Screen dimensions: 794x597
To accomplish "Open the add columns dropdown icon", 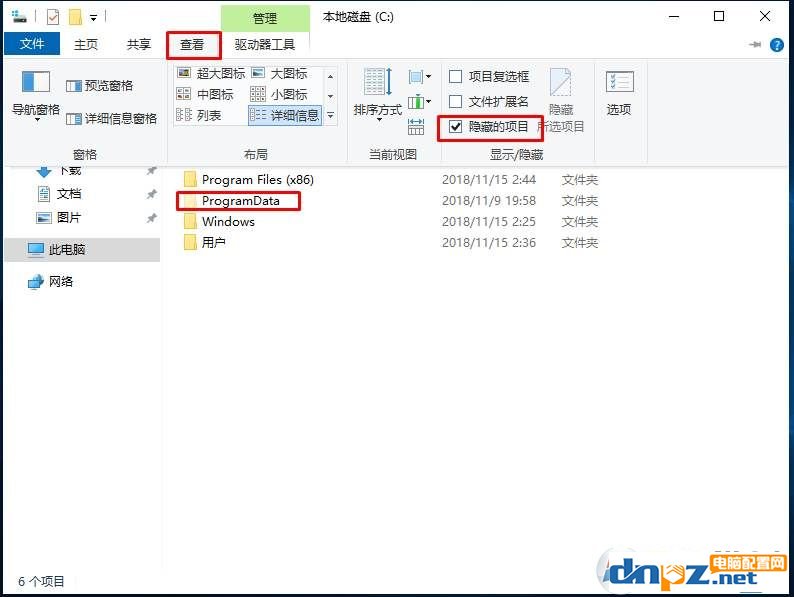I will click(420, 102).
